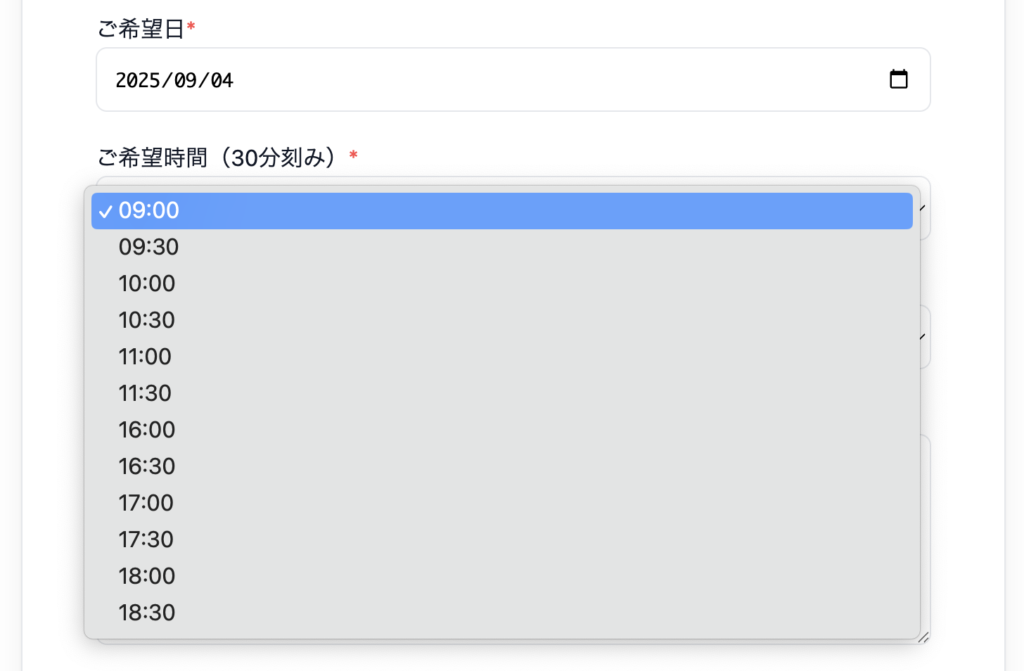Pick 11:30 from the list
Viewport: 1024px width, 671px height.
502,393
